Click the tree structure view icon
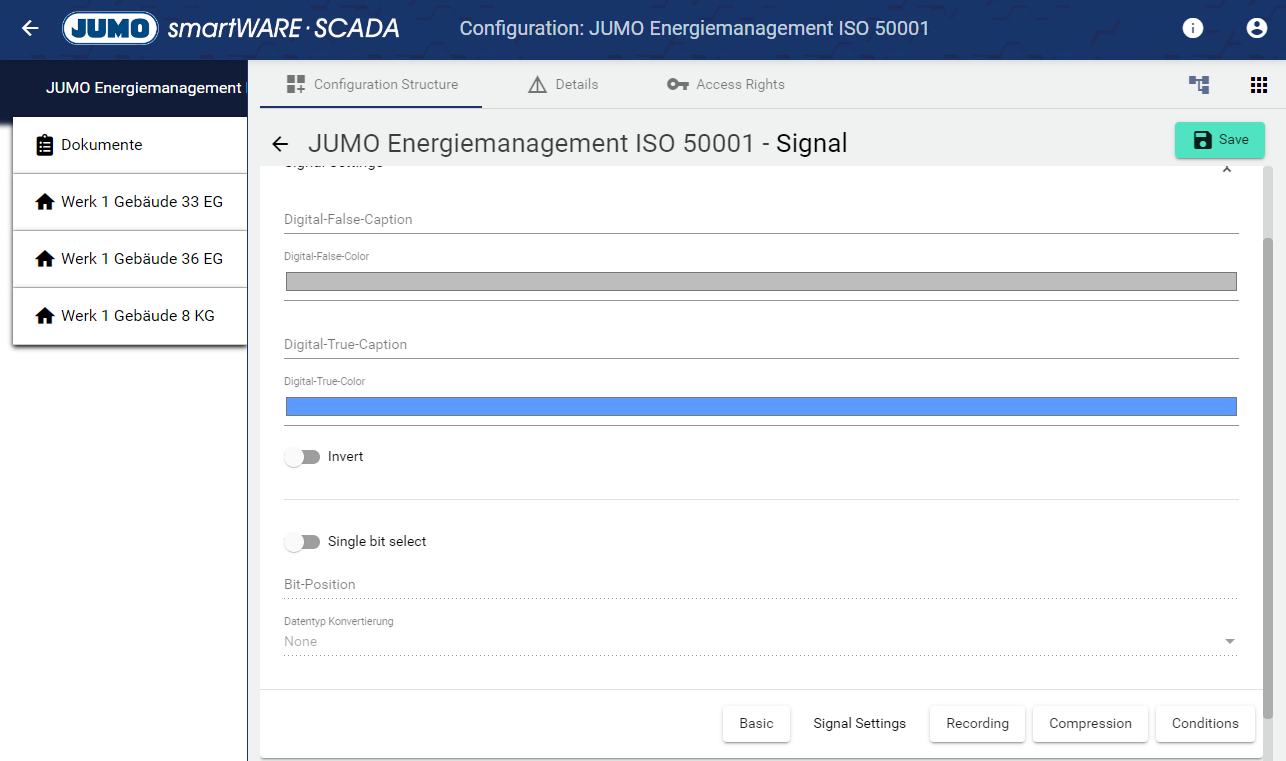This screenshot has height=761, width=1286. click(x=1199, y=85)
